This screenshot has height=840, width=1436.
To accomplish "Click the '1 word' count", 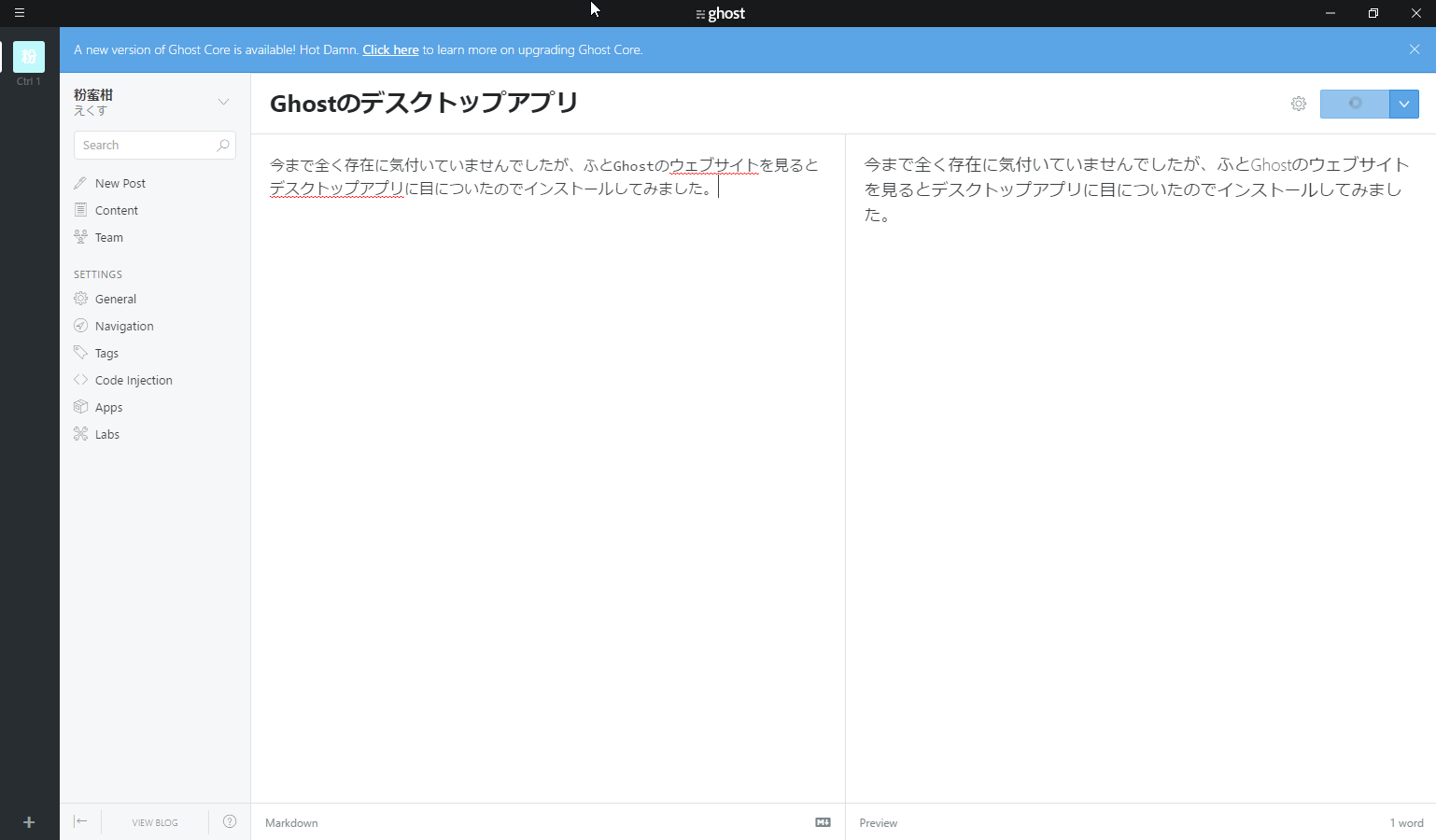I will click(1406, 823).
